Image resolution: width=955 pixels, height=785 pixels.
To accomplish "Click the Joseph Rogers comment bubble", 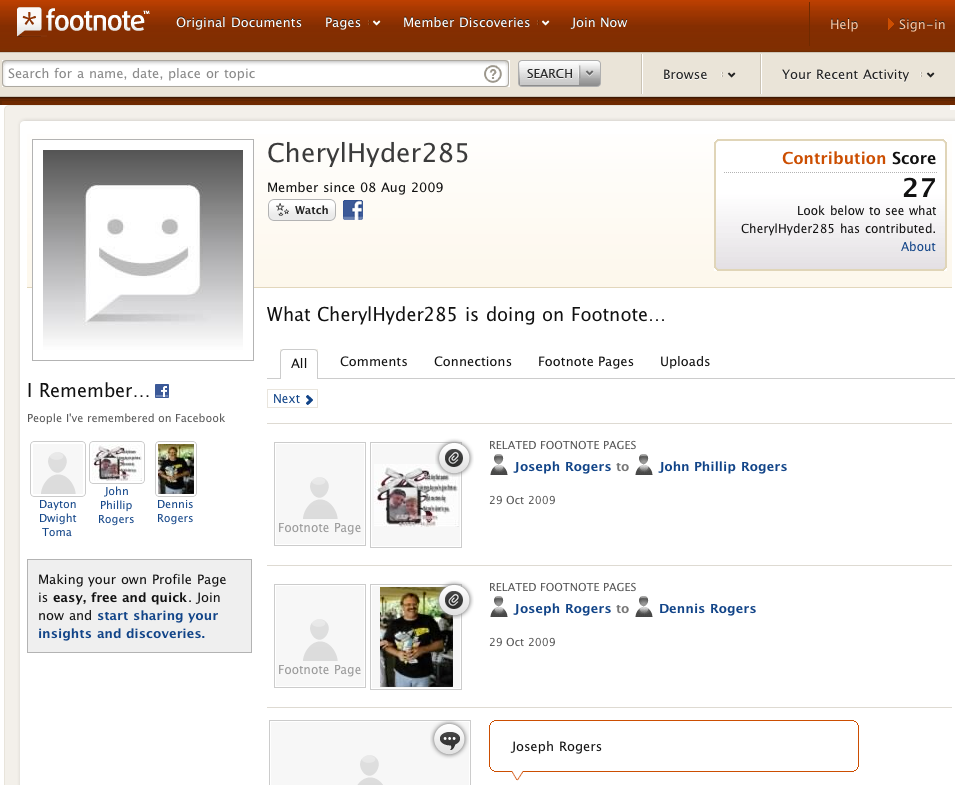I will pos(674,746).
